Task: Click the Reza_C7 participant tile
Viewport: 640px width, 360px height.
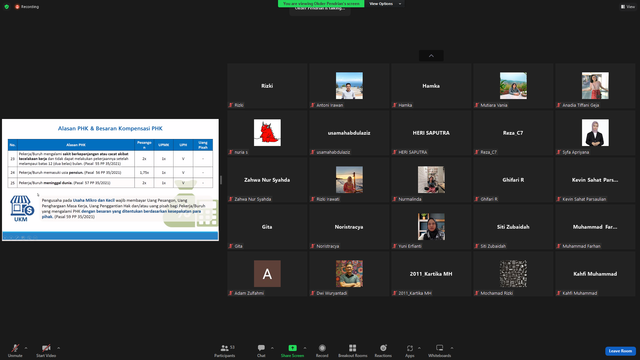Action: (x=513, y=133)
